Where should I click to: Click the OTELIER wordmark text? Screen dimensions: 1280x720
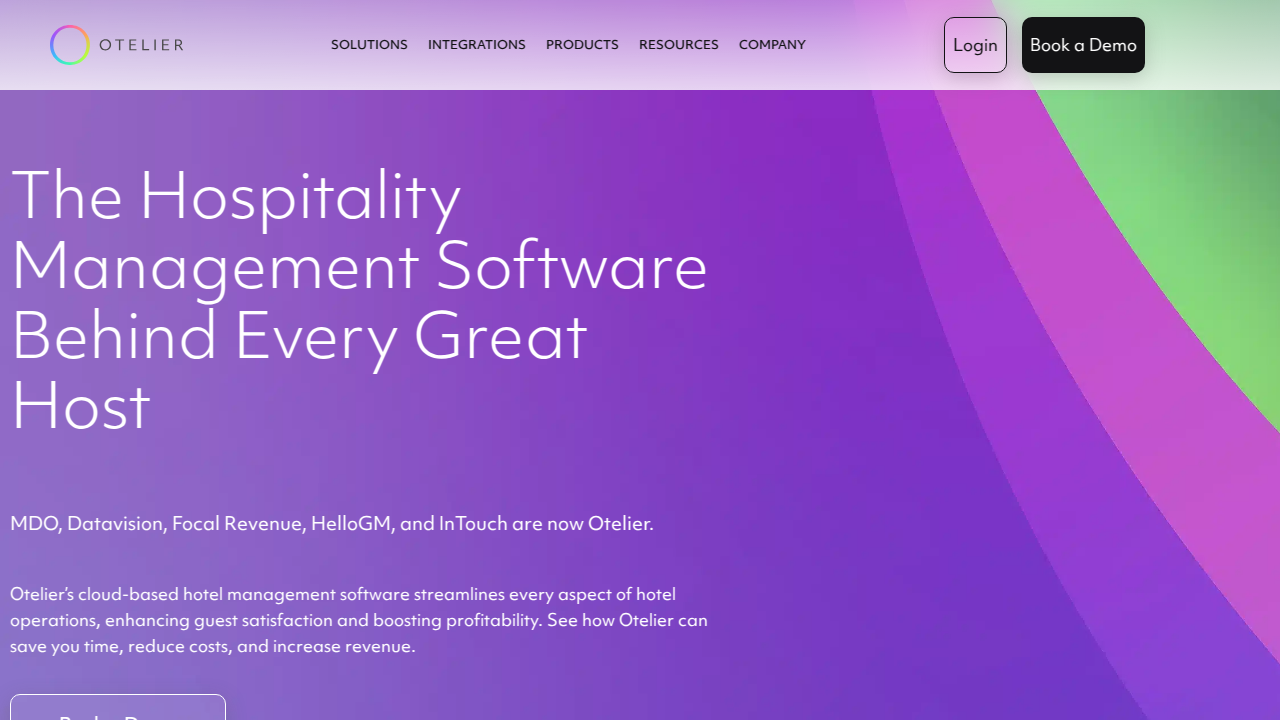click(141, 45)
